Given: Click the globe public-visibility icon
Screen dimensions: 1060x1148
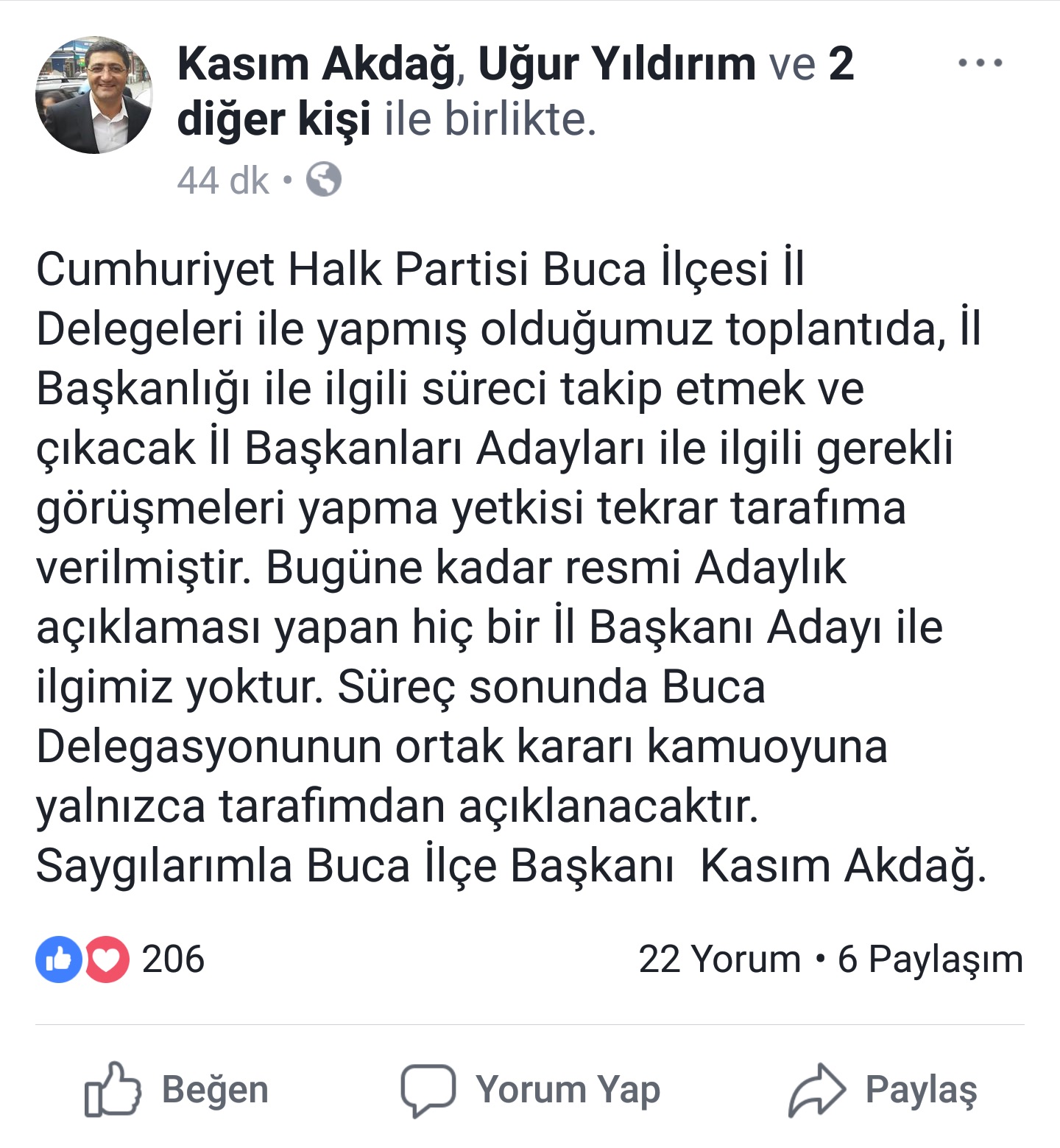Looking at the screenshot, I should click(324, 180).
